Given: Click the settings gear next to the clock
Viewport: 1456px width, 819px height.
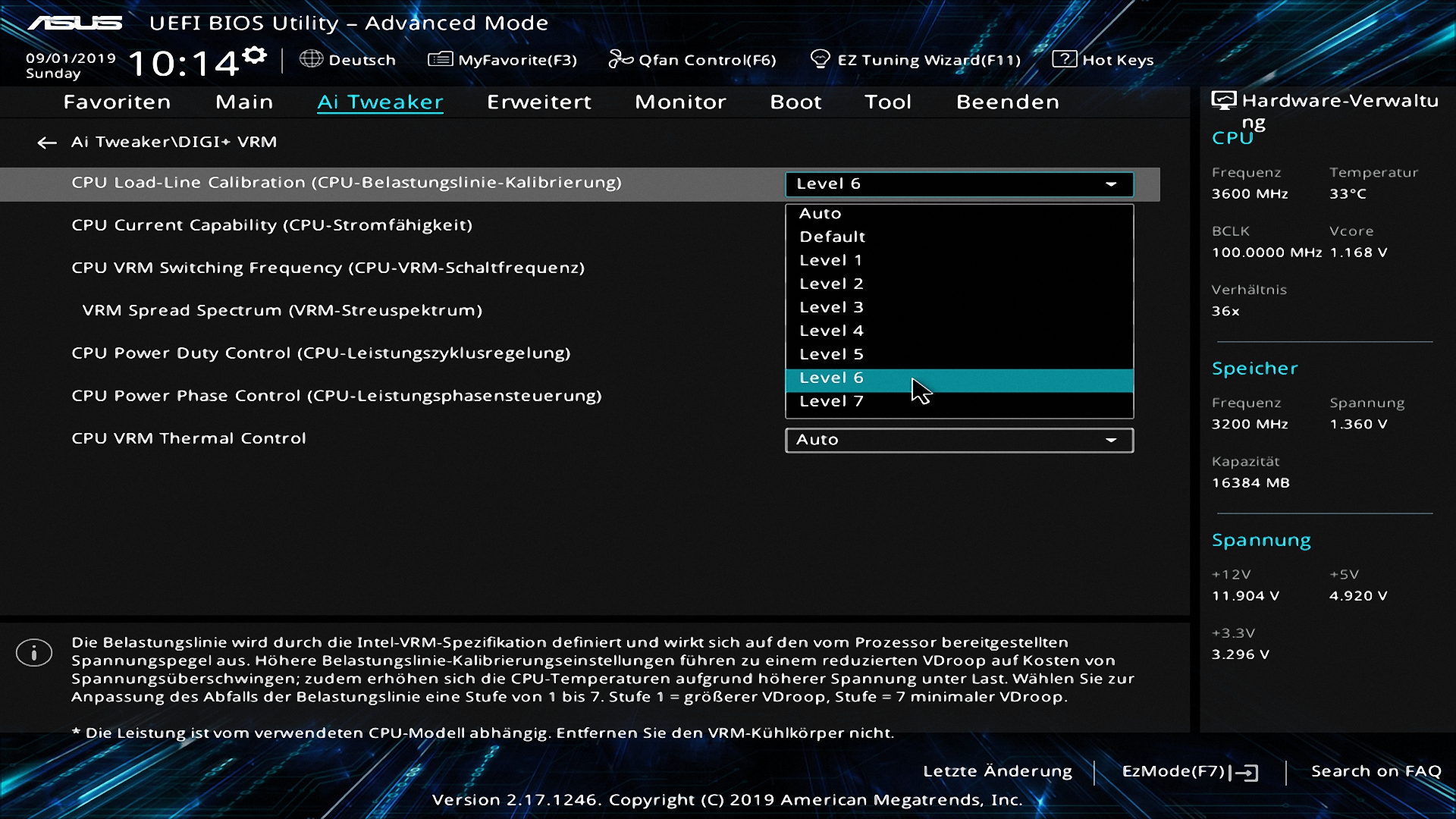Looking at the screenshot, I should [x=255, y=55].
